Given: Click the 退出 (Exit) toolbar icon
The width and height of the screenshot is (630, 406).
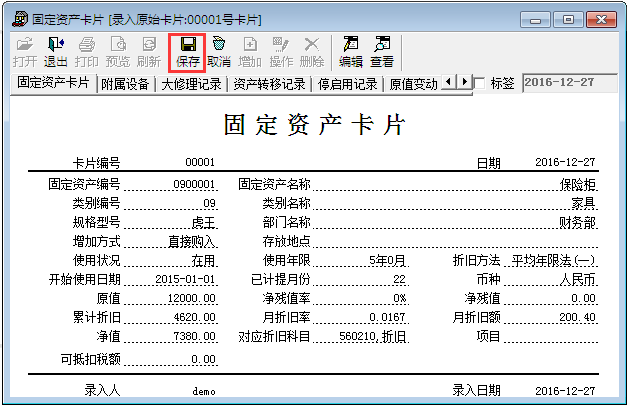Looking at the screenshot, I should coord(55,51).
